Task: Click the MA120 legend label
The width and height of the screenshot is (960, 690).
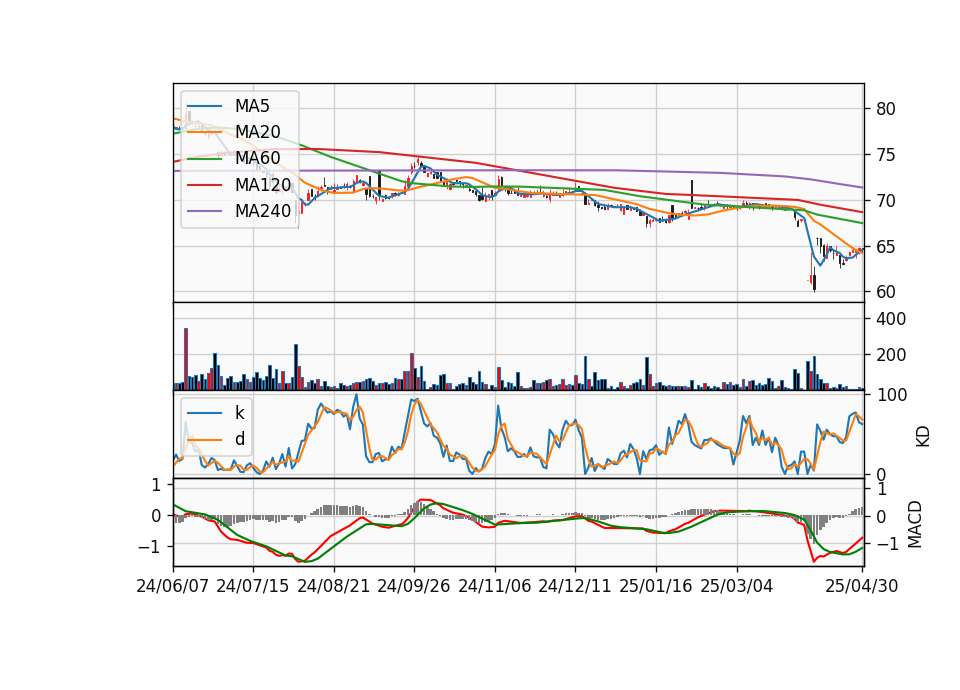Action: (x=263, y=185)
